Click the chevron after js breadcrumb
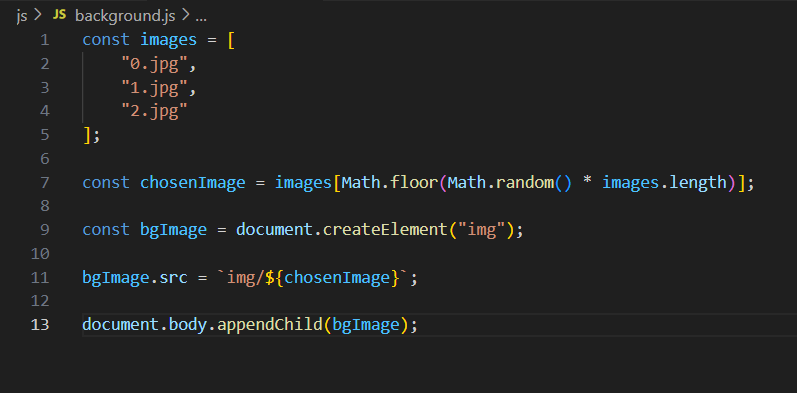This screenshot has height=393, width=797. [x=37, y=16]
